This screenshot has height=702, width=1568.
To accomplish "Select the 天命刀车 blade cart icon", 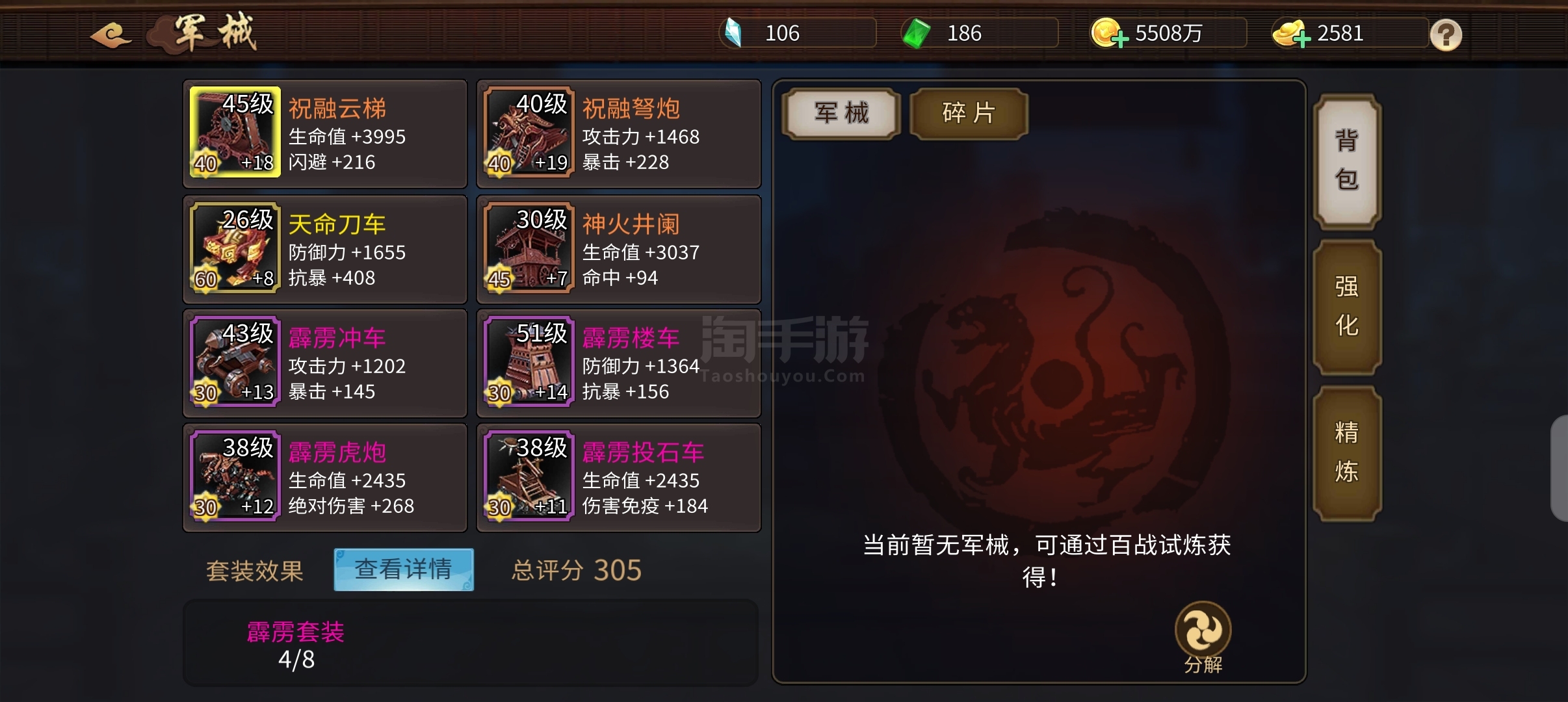I will [235, 248].
